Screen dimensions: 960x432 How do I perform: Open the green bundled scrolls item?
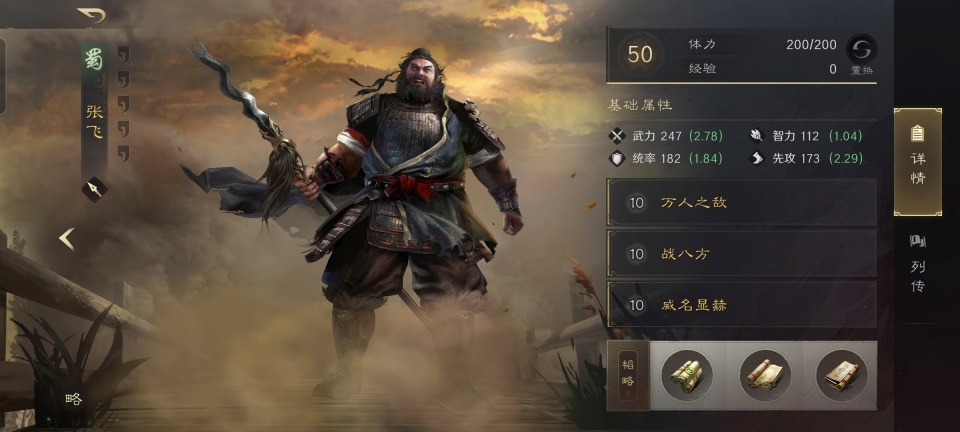tap(687, 375)
